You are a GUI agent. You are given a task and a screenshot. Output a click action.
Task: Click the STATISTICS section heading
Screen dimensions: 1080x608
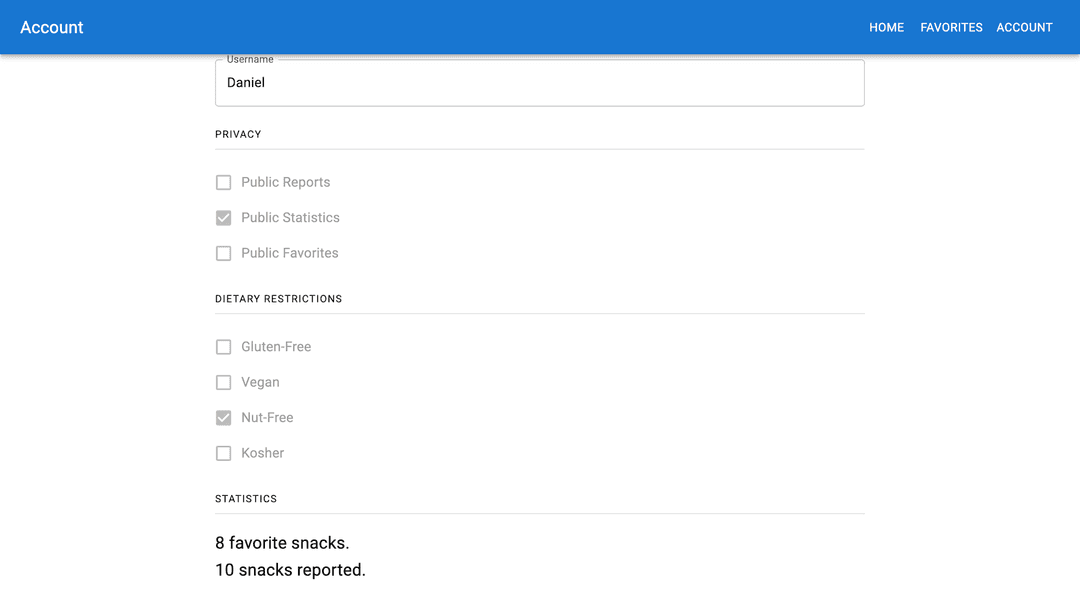(246, 499)
